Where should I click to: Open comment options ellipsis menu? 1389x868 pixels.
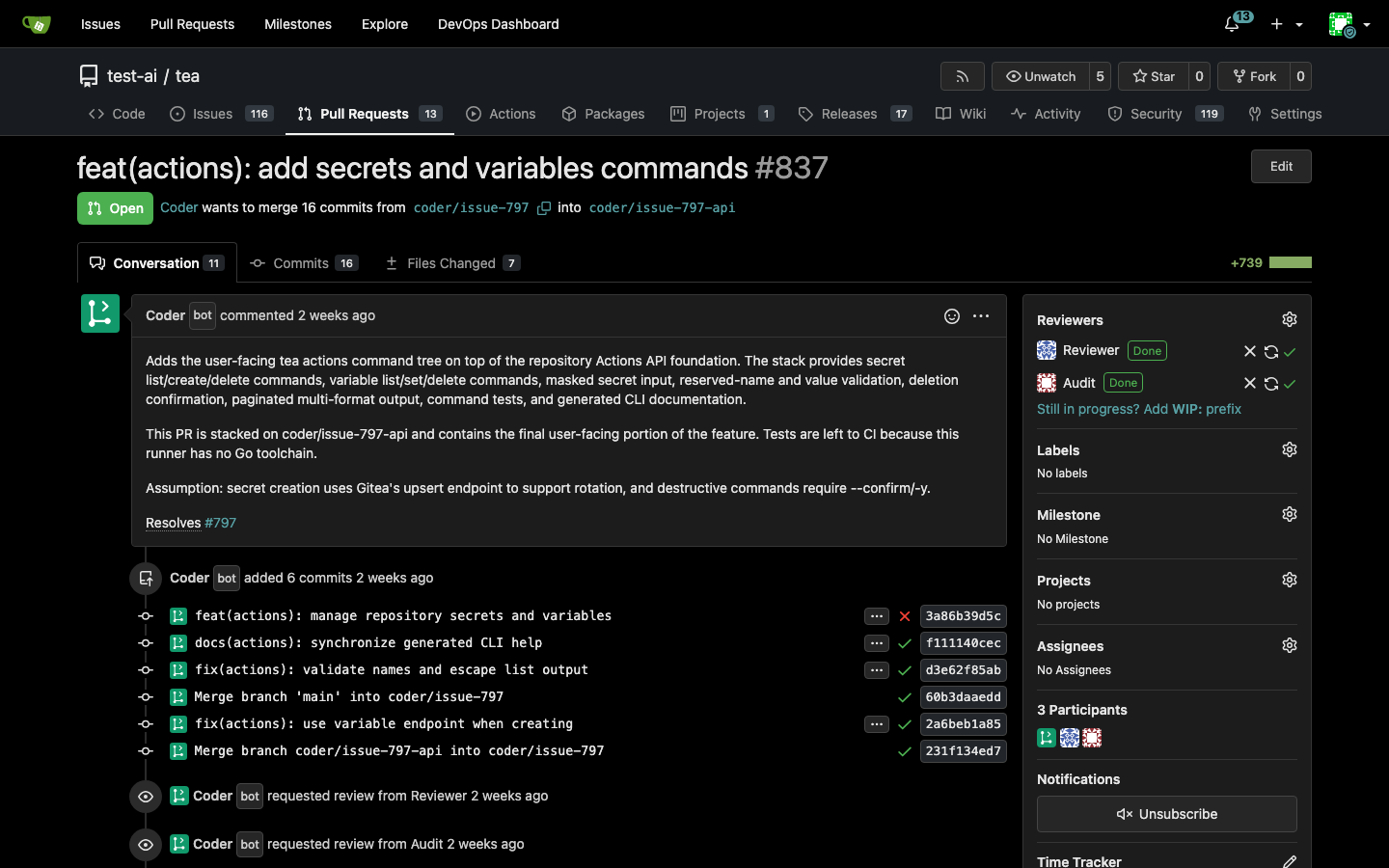[x=981, y=316]
